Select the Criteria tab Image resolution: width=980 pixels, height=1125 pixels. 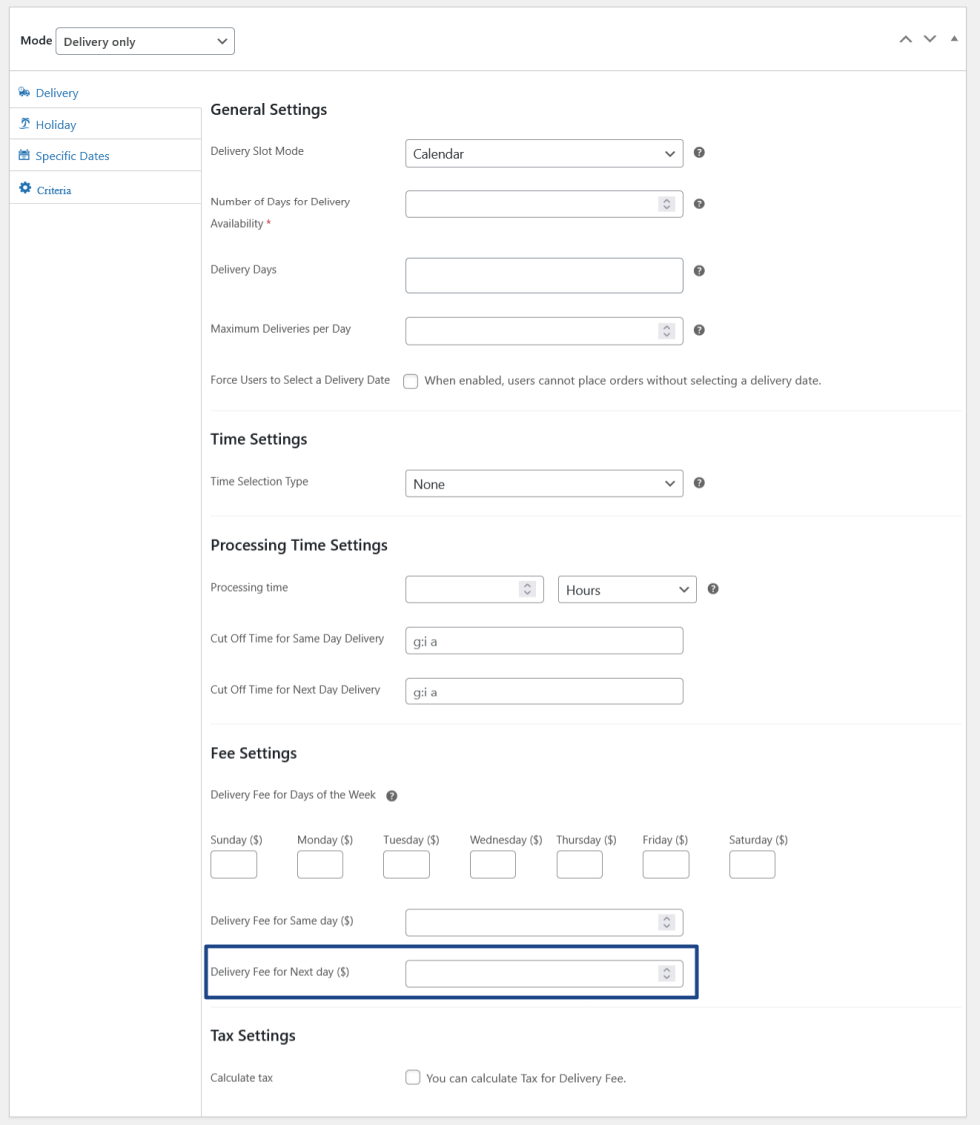(54, 190)
